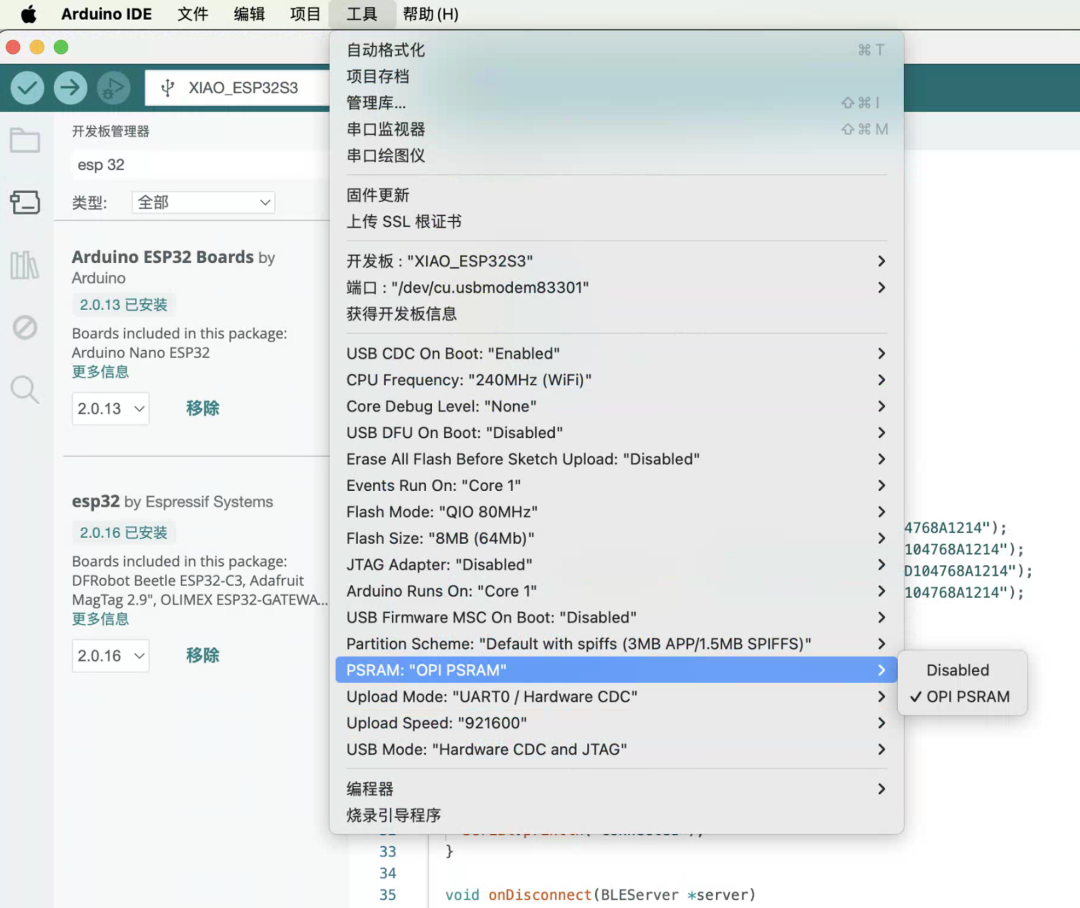This screenshot has width=1080, height=908.
Task: Click code line number 33
Action: pos(388,852)
